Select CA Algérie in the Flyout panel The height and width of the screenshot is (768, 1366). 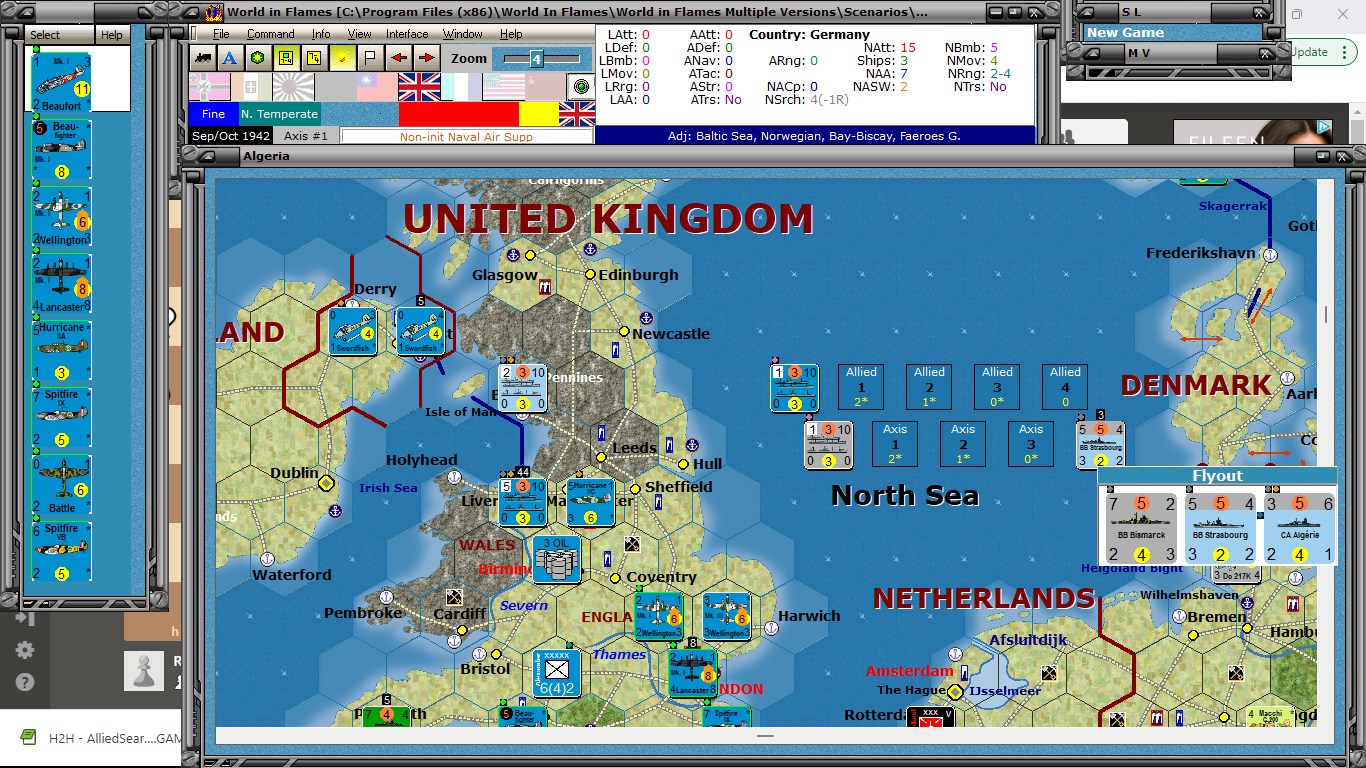pos(1299,529)
